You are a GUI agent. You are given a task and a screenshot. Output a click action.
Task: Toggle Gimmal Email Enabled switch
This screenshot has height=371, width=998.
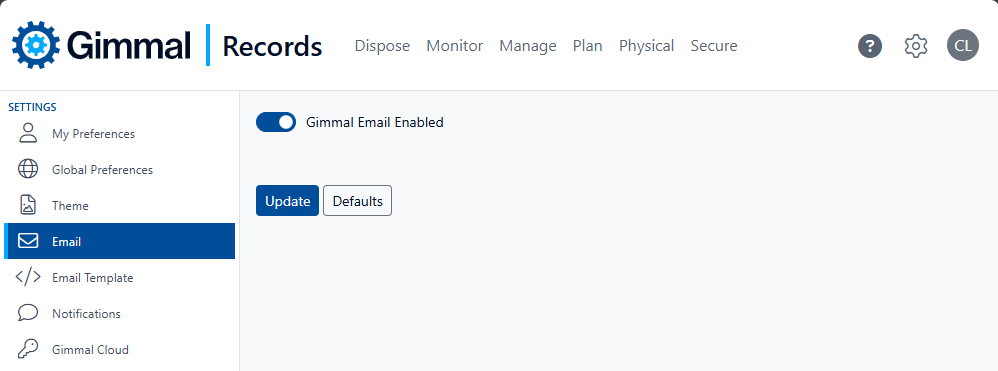pyautogui.click(x=276, y=122)
